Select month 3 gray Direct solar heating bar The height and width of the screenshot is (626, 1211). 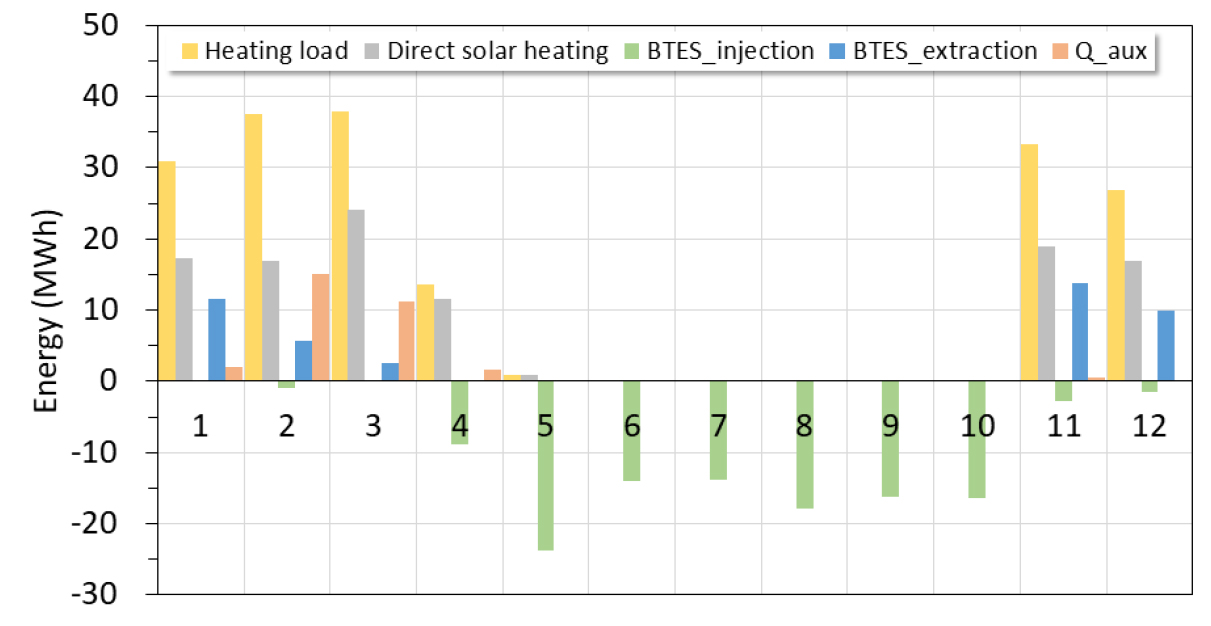[357, 295]
